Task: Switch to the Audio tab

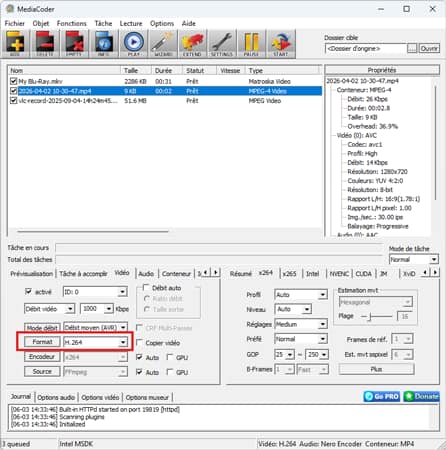Action: click(146, 274)
